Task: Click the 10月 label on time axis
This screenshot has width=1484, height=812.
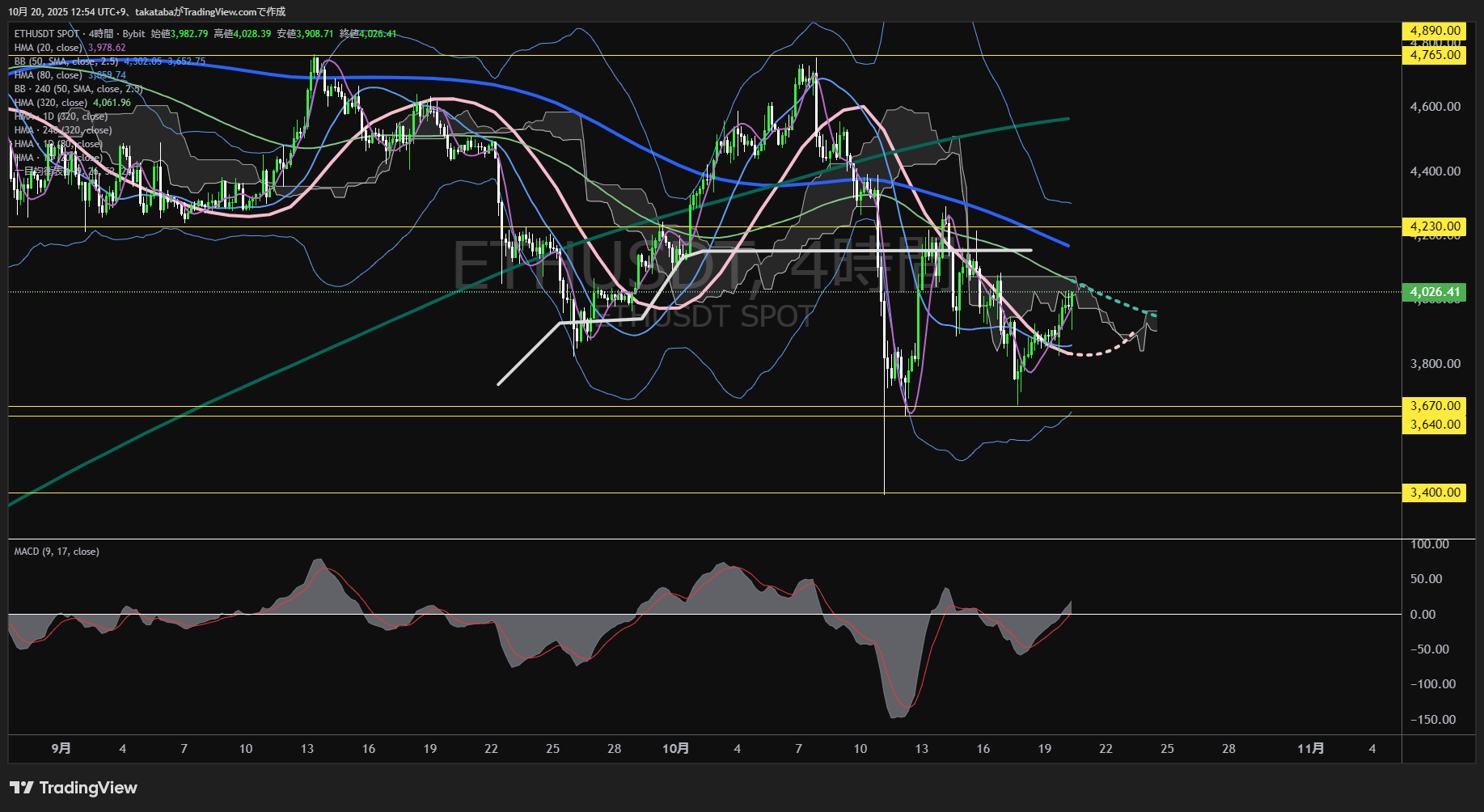Action: 675,749
